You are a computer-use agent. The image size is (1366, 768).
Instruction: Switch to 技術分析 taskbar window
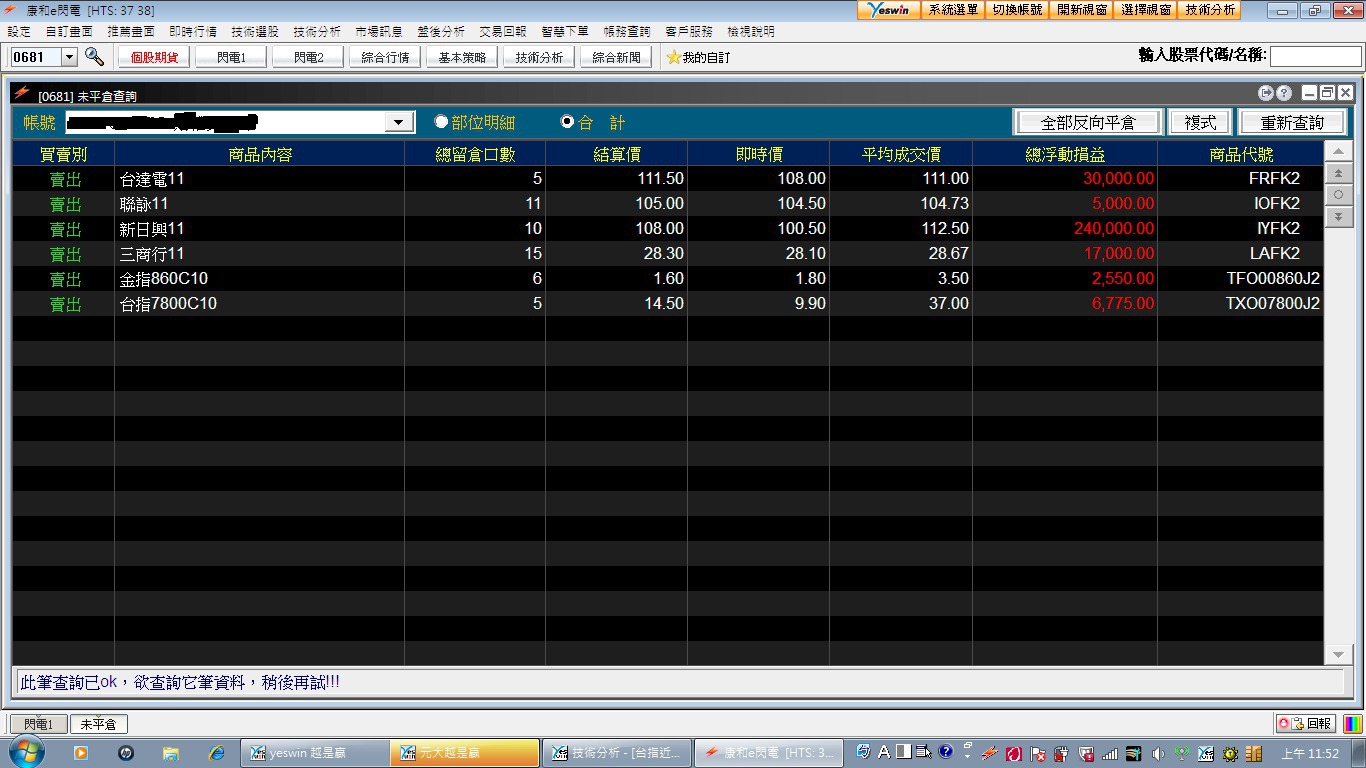click(x=618, y=753)
